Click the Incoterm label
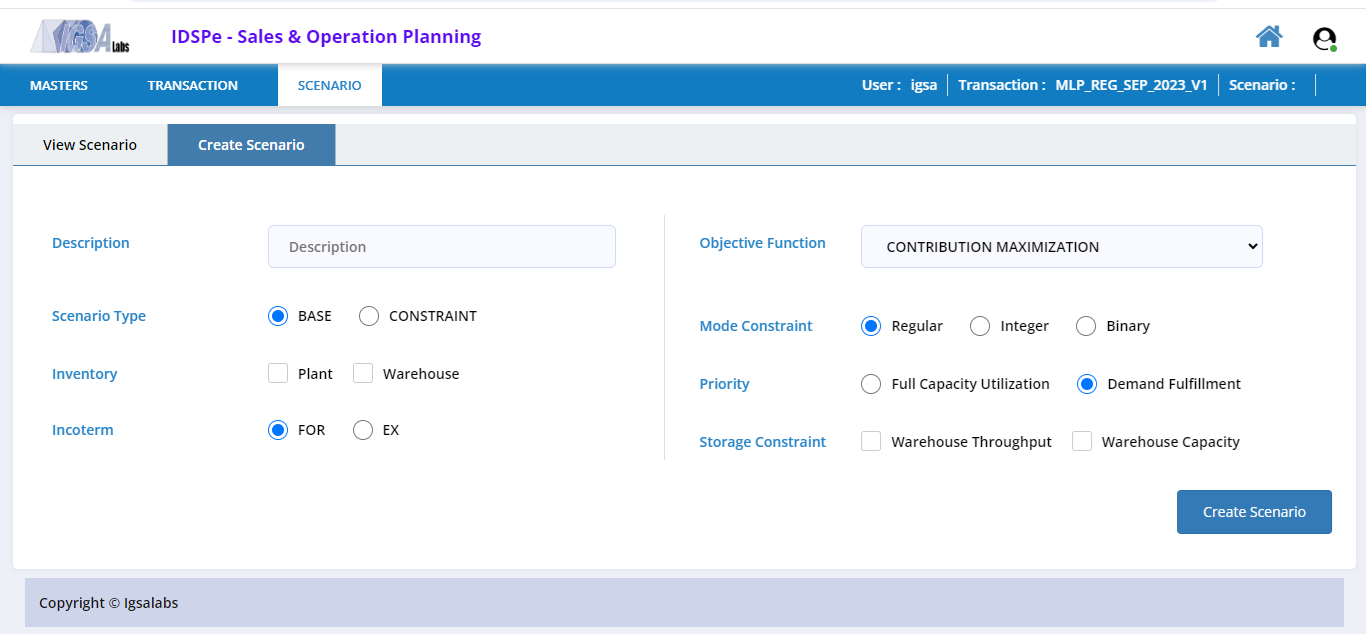 tap(83, 430)
